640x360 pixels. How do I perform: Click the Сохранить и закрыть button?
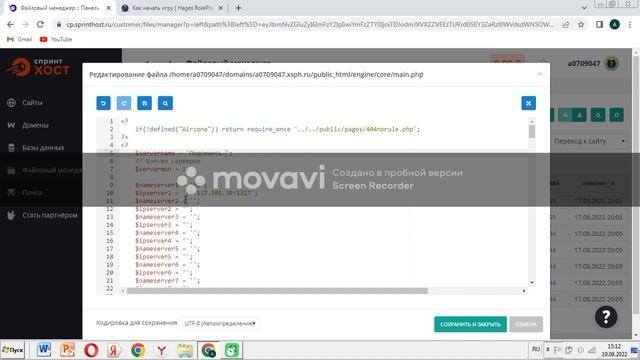pyautogui.click(x=470, y=324)
